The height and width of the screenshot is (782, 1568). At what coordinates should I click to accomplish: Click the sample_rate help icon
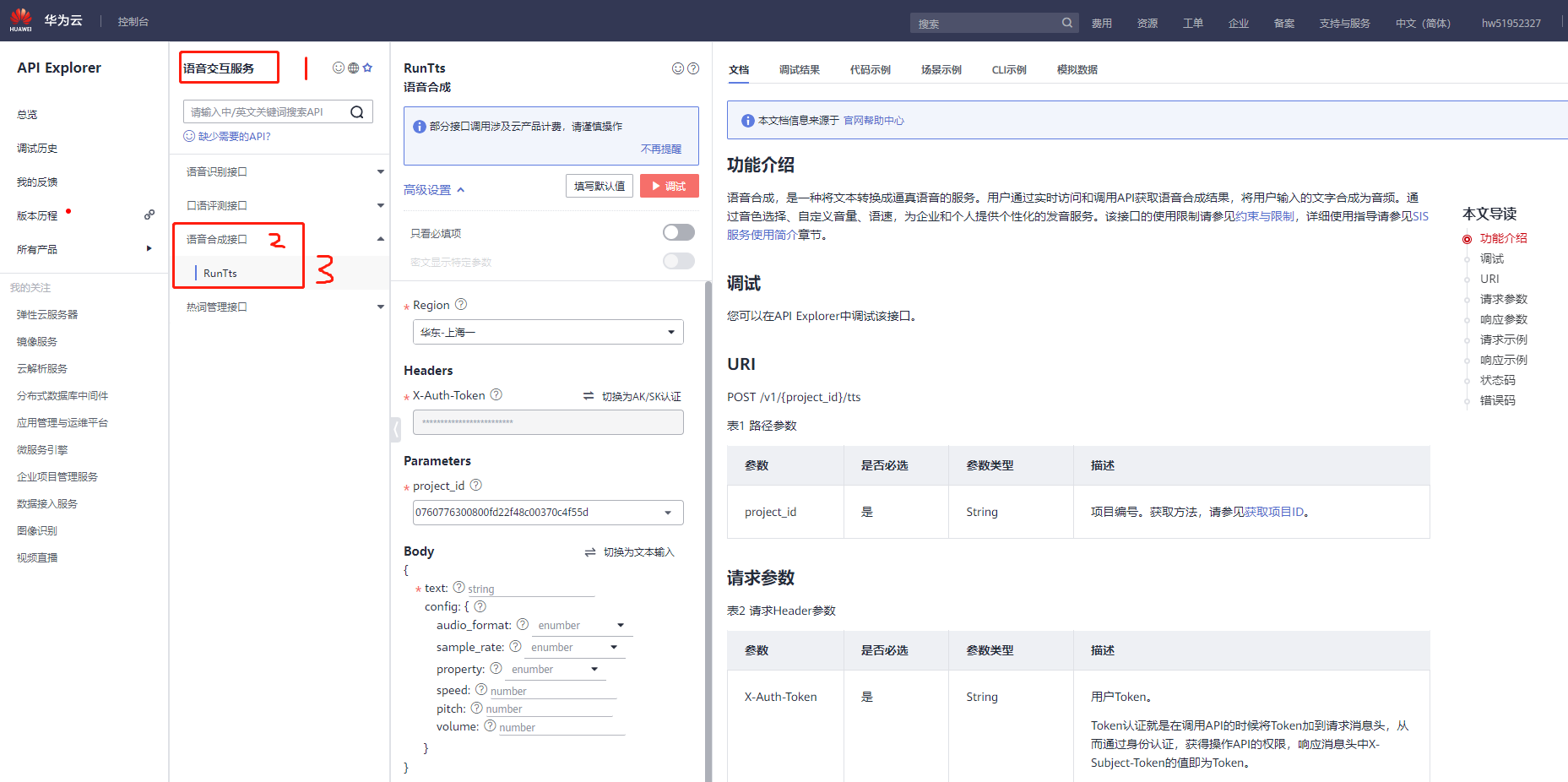(x=516, y=646)
